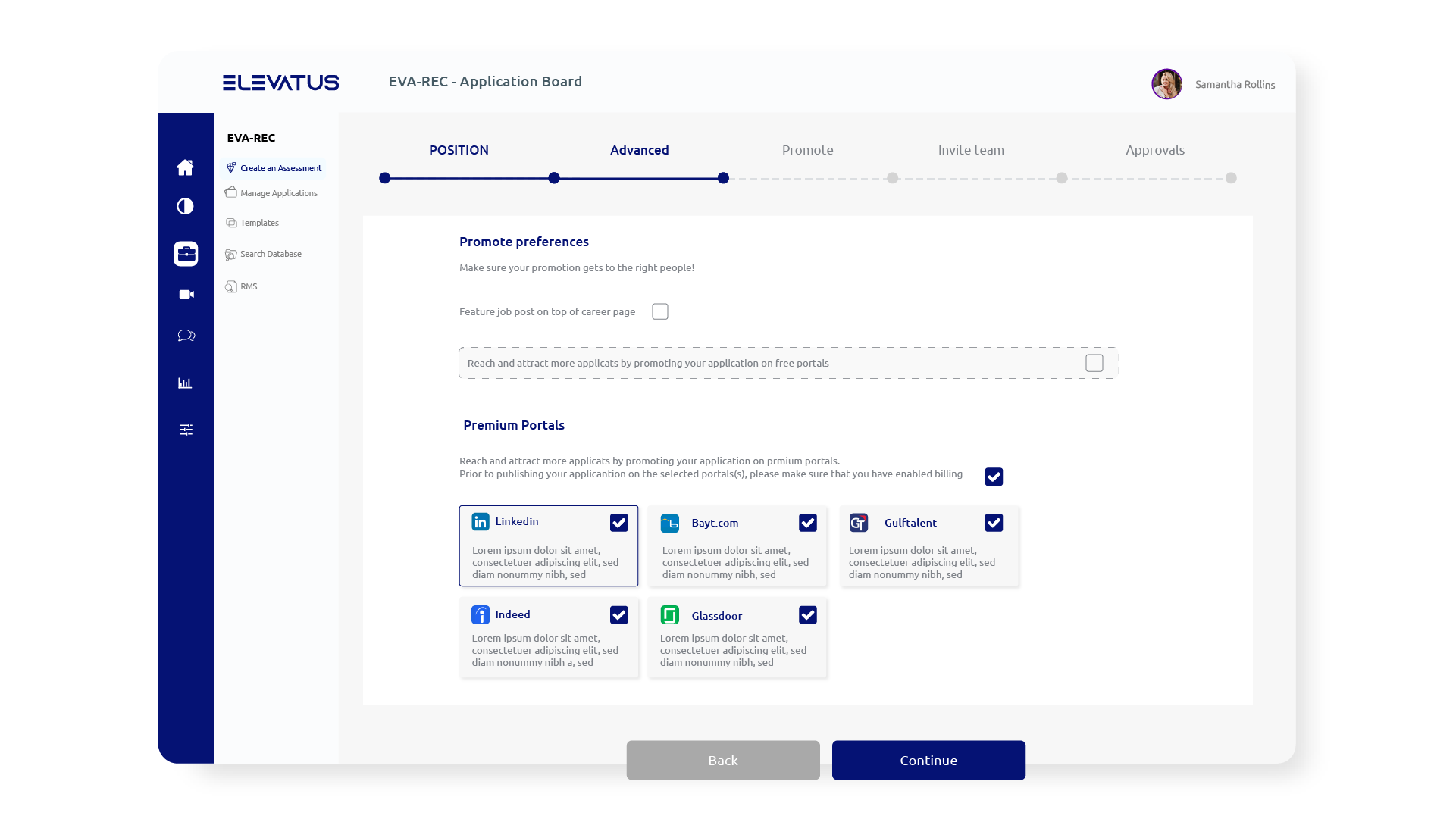Uncheck the Gulftalent portal checkbox
1456x819 pixels.
click(994, 523)
